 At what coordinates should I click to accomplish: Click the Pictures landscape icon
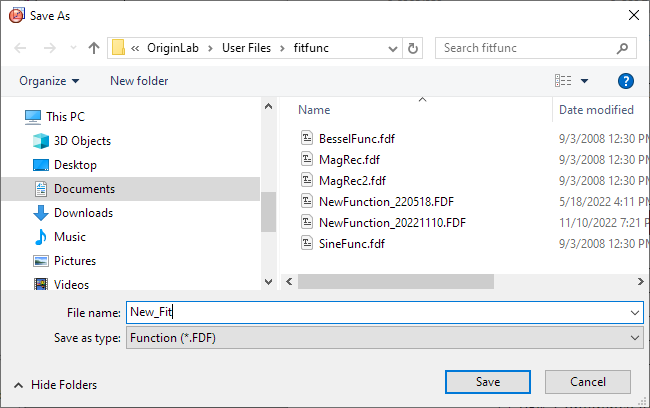pos(41,261)
